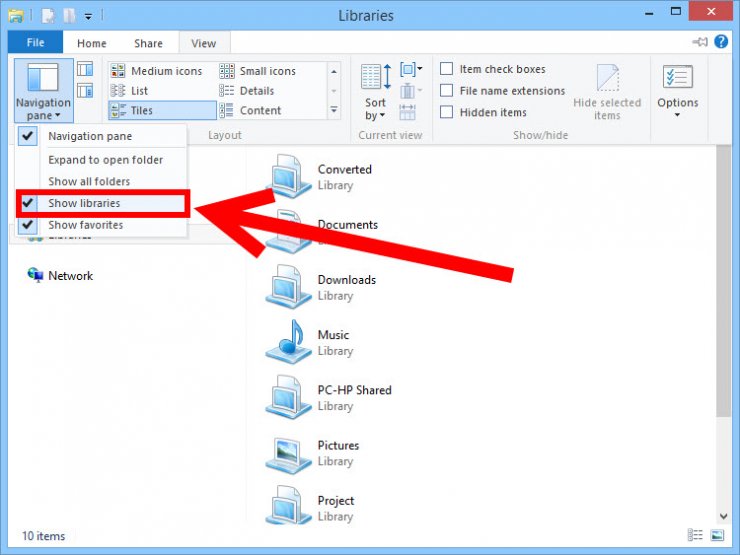Toggle the Navigation pane menu entry
The image size is (740, 555).
pos(101,136)
